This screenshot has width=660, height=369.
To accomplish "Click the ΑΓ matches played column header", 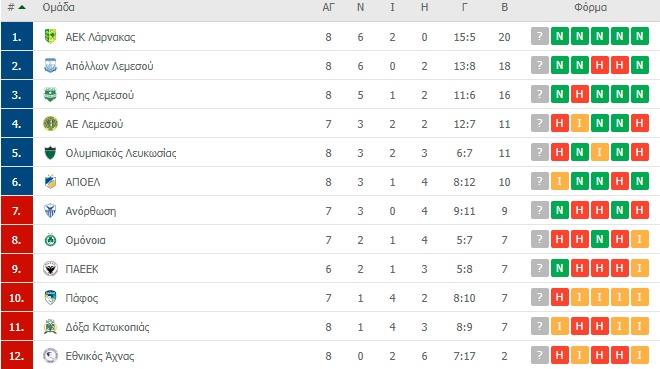I will pyautogui.click(x=328, y=7).
